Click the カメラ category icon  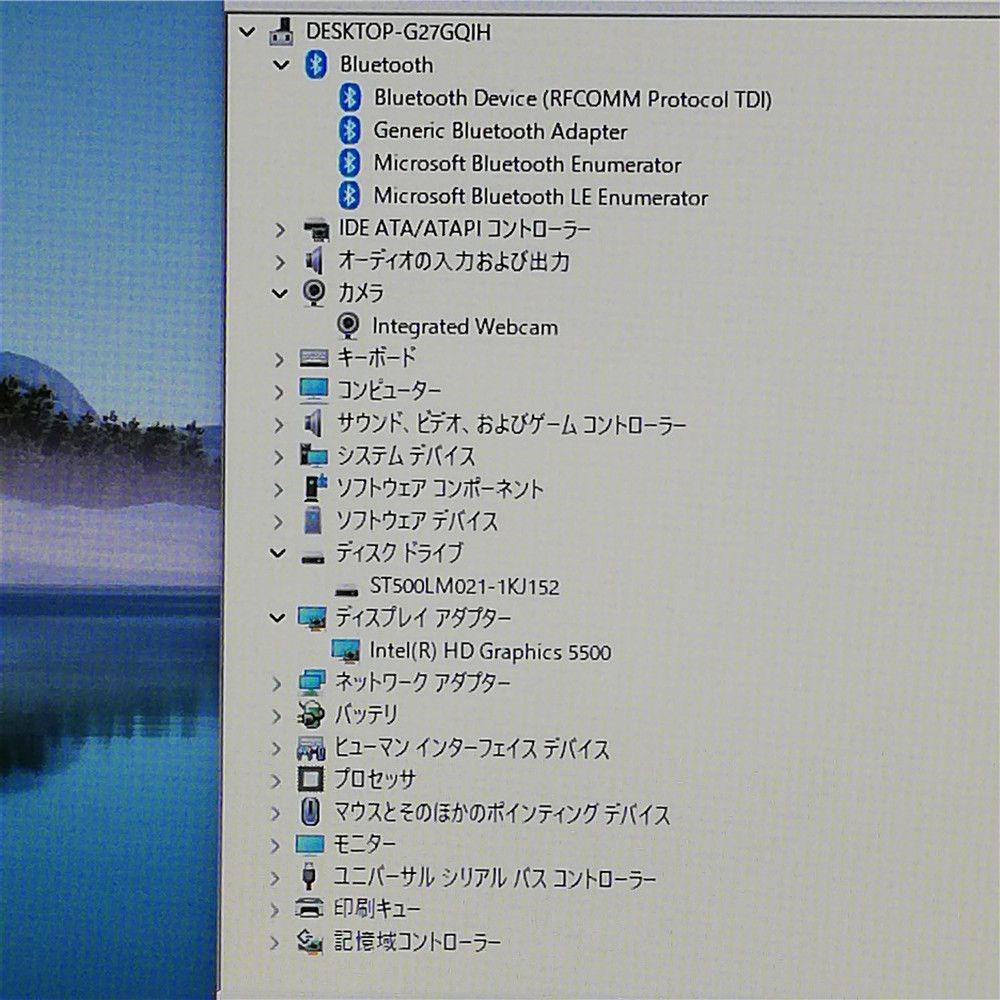(314, 292)
